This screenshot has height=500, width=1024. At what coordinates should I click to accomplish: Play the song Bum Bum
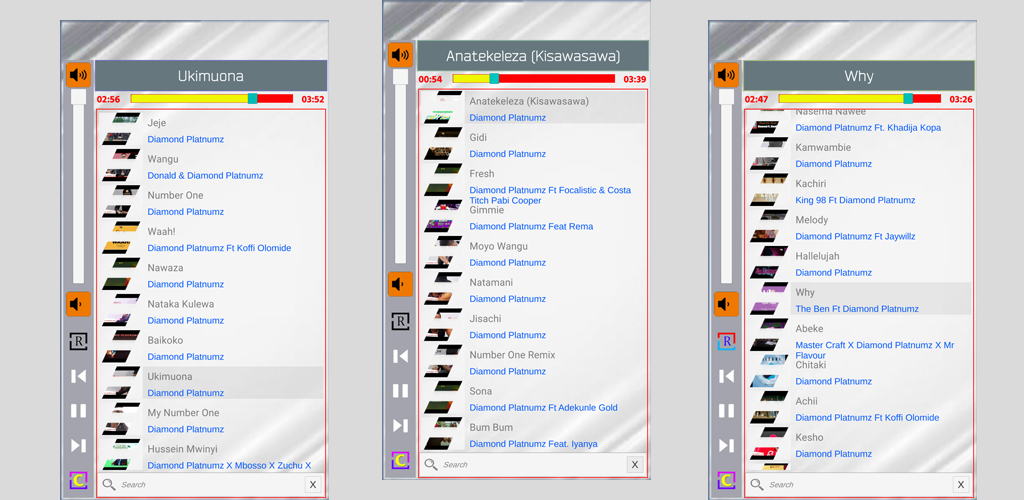coord(532,435)
